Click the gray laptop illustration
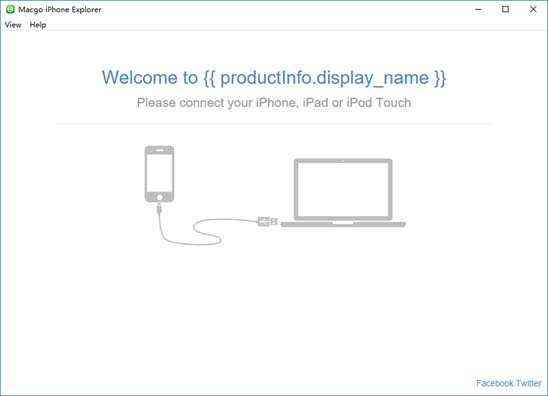Image resolution: width=548 pixels, height=396 pixels. tap(343, 193)
